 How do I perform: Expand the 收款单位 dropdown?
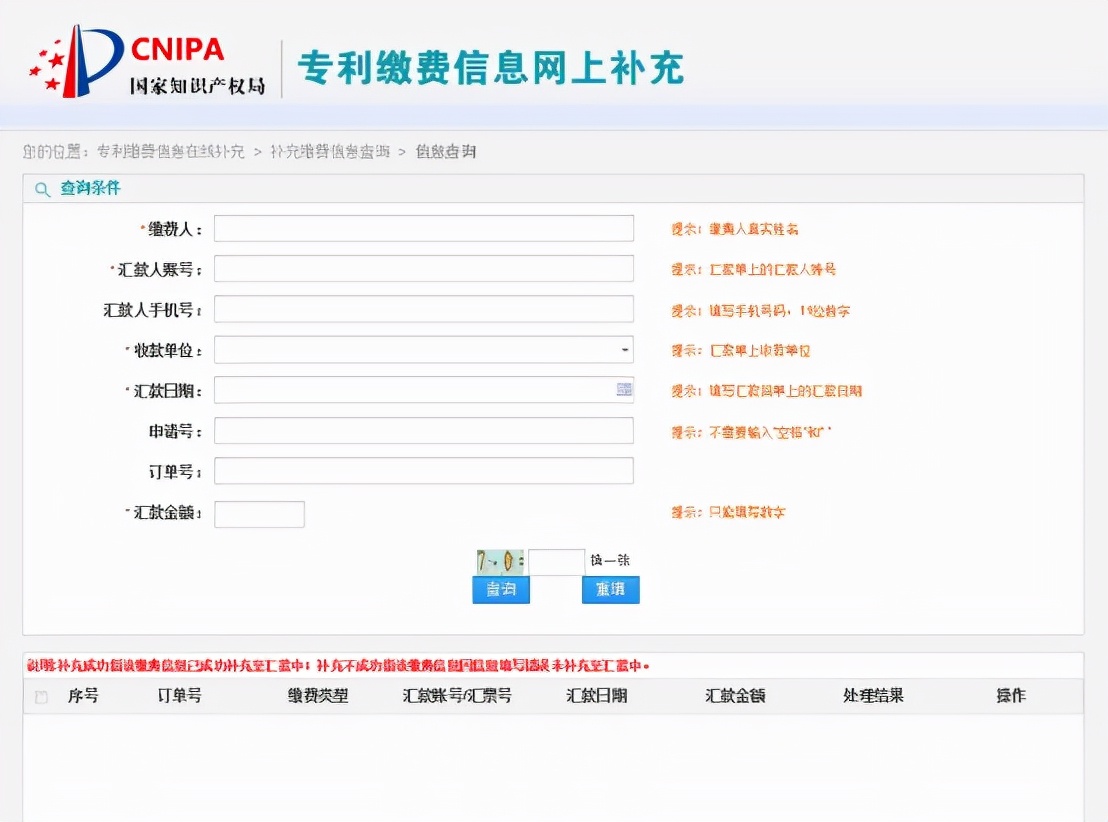(x=625, y=350)
